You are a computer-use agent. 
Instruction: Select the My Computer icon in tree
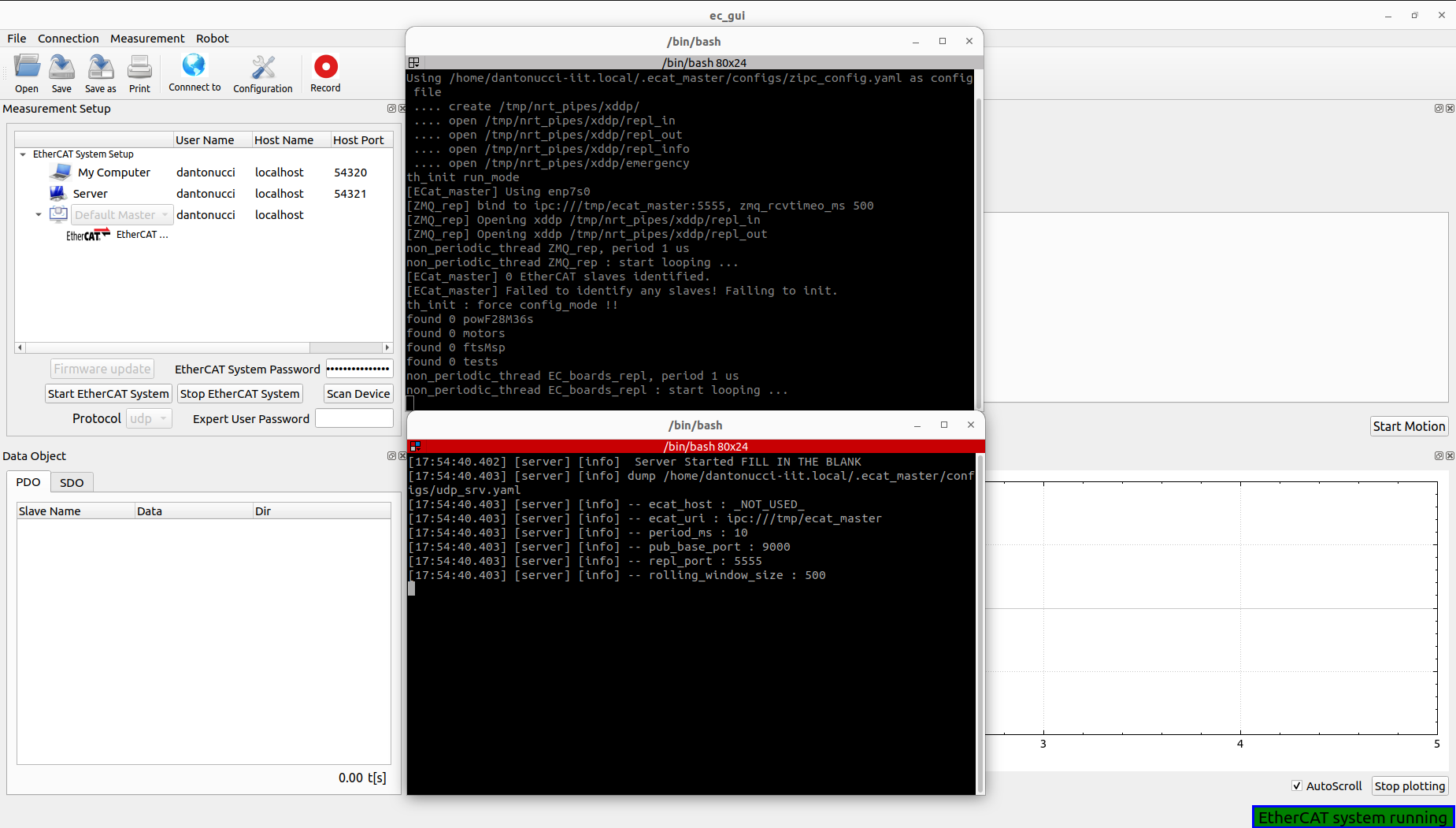(61, 172)
